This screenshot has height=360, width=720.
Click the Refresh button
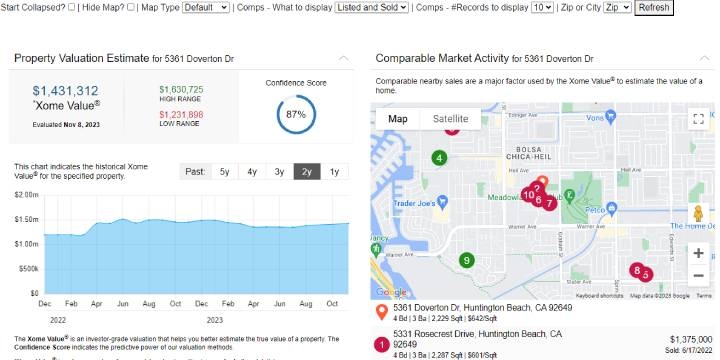tap(654, 7)
